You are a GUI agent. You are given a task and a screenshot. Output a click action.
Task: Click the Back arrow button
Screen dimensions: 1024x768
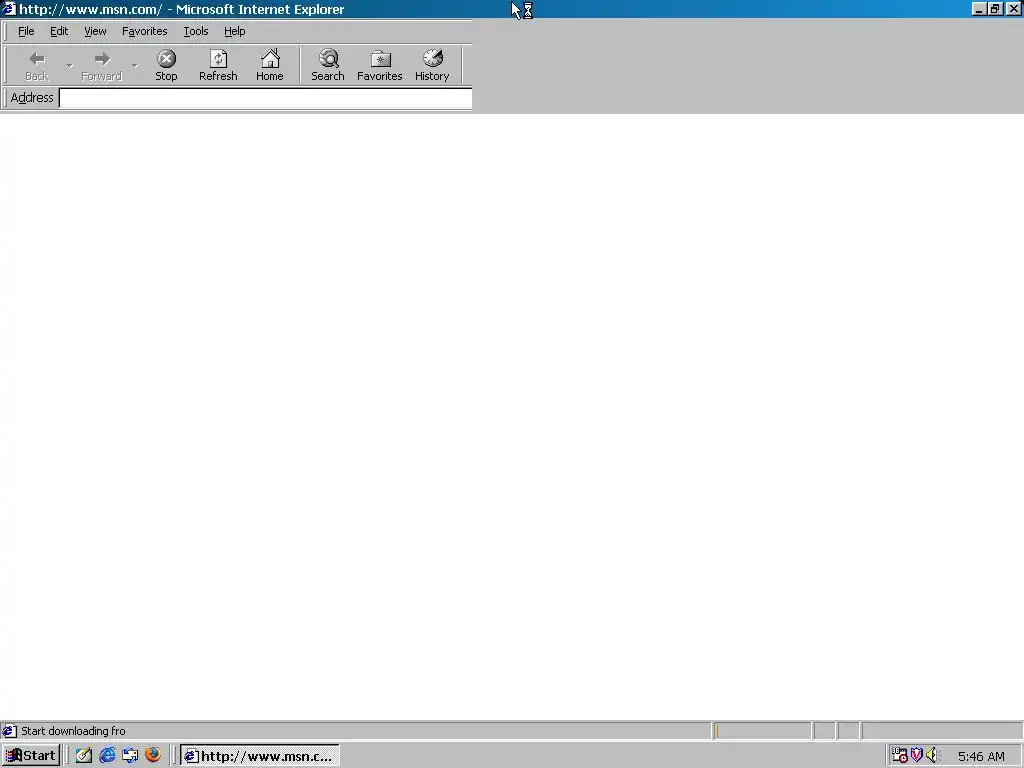pos(37,65)
